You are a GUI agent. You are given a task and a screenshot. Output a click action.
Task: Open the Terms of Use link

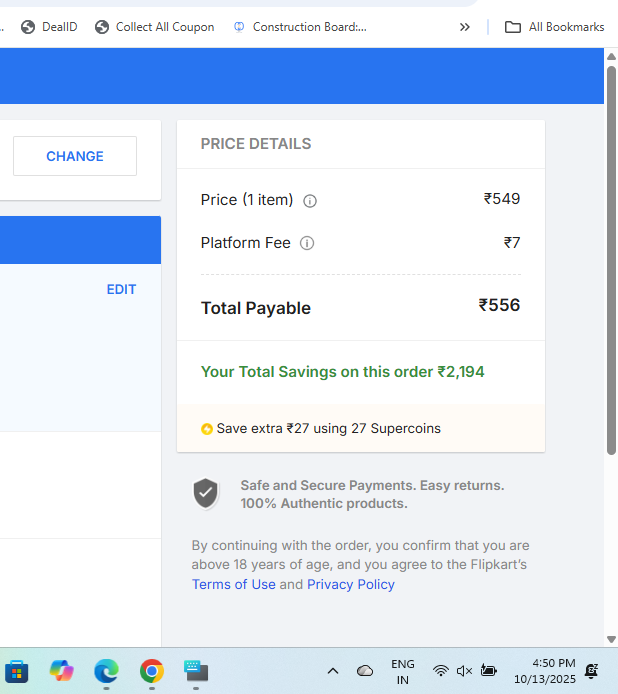pyautogui.click(x=233, y=584)
